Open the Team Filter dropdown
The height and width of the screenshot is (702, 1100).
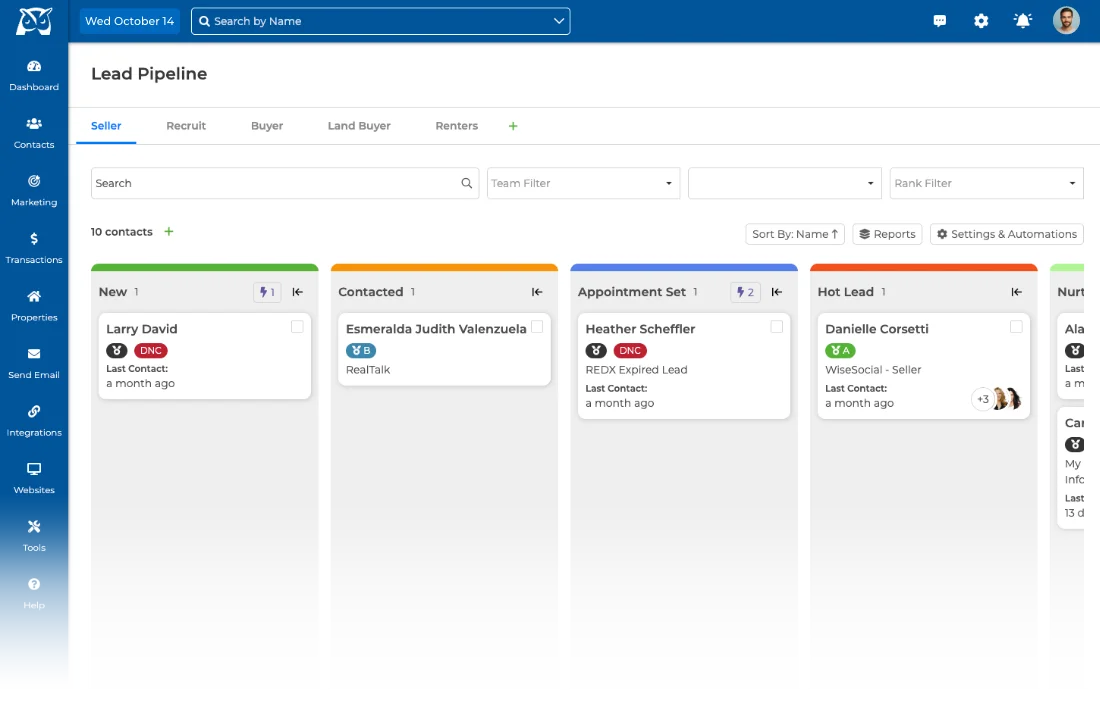(584, 183)
